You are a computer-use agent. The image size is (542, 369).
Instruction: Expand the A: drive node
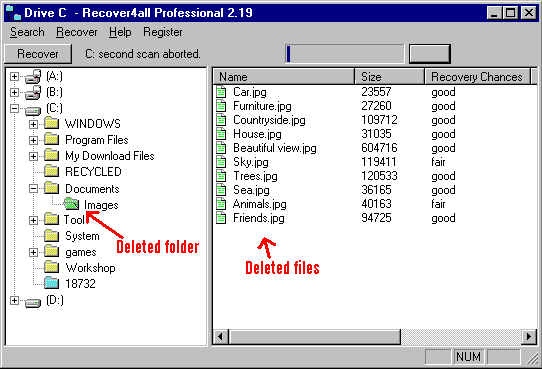(14, 76)
